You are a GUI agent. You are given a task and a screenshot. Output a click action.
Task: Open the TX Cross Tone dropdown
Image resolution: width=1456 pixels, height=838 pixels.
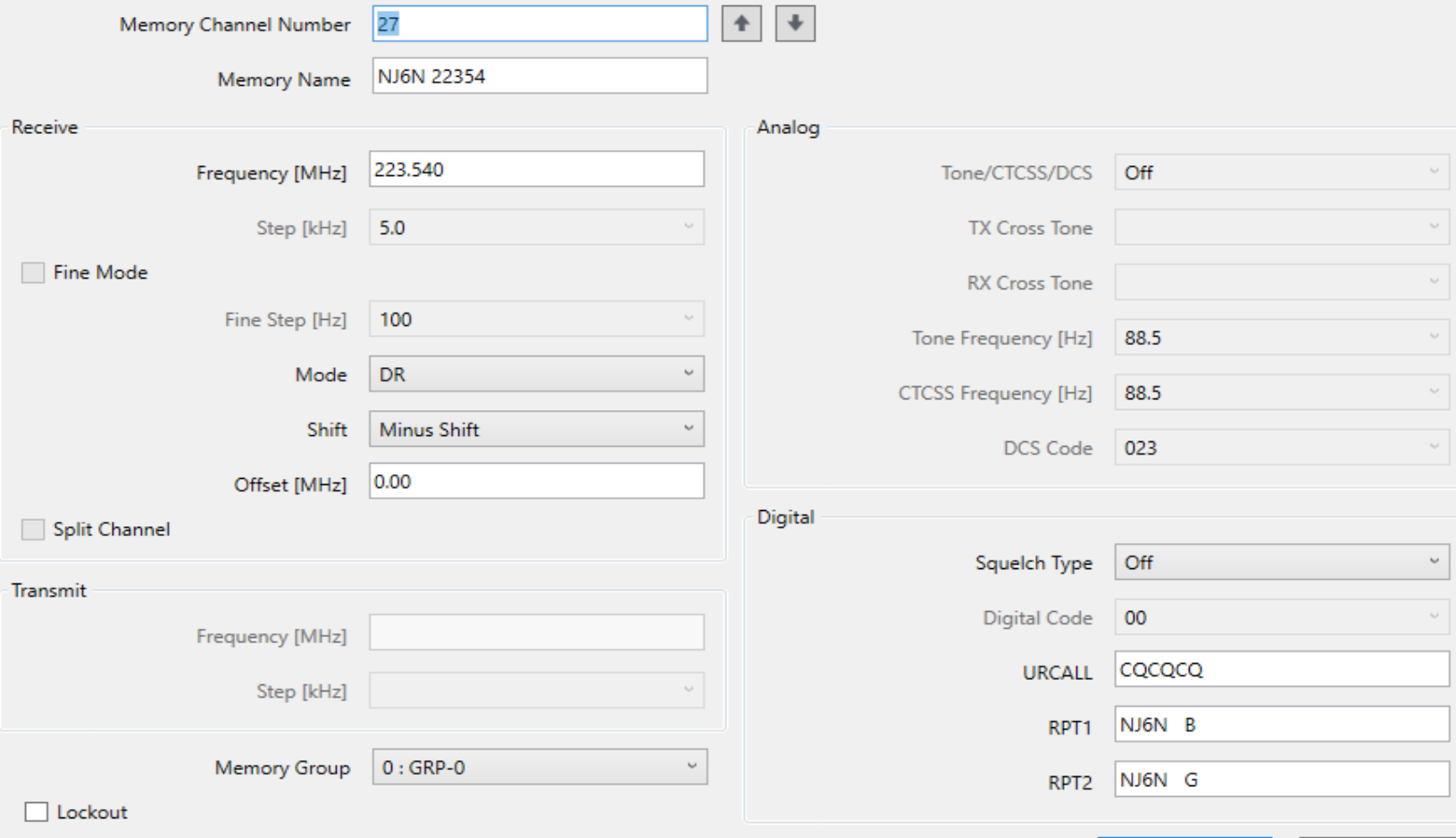point(1282,228)
